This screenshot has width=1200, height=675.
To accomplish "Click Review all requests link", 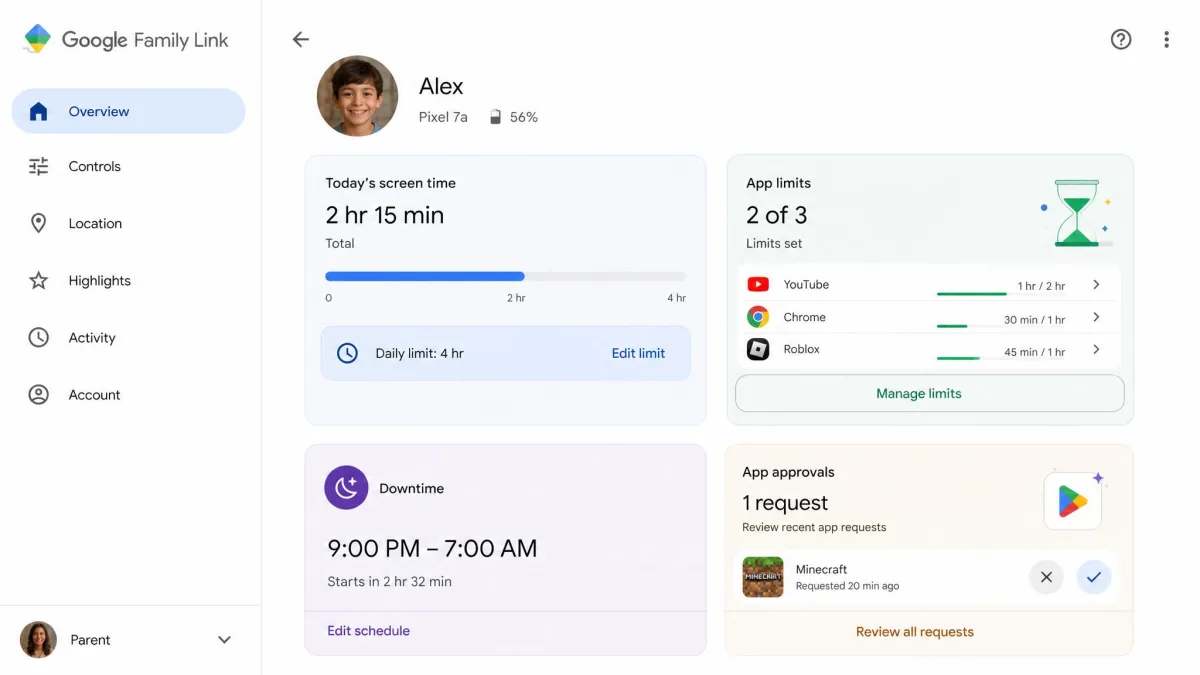I will pos(914,632).
